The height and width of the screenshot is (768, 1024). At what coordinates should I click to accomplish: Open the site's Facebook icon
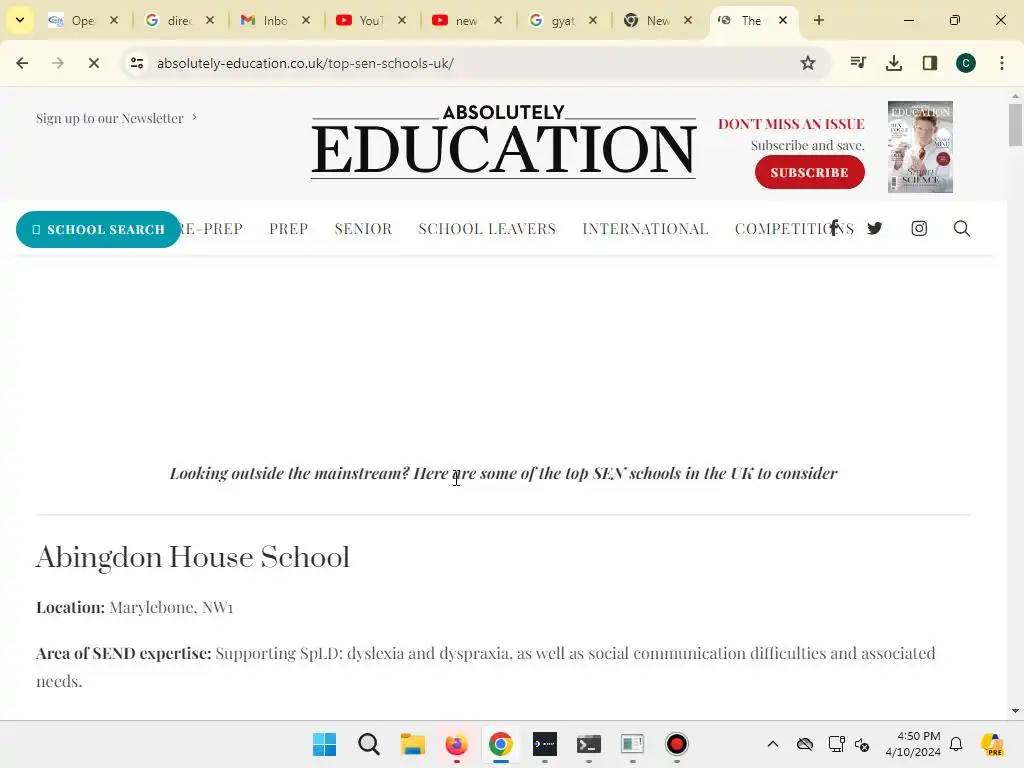[835, 228]
